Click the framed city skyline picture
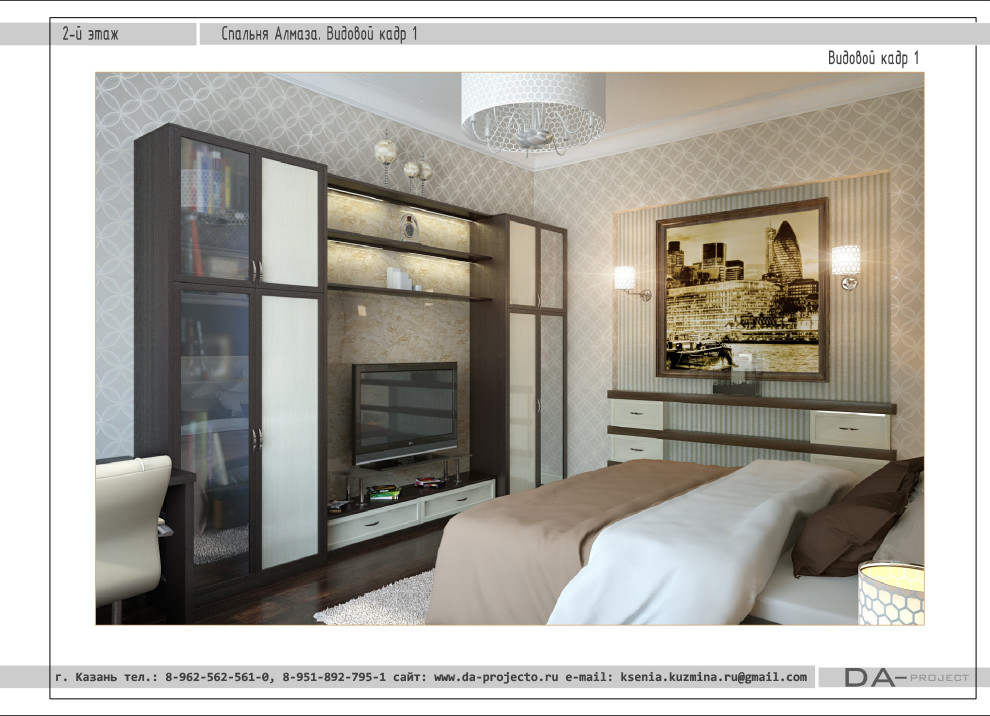Viewport: 990px width, 716px height. [741, 289]
